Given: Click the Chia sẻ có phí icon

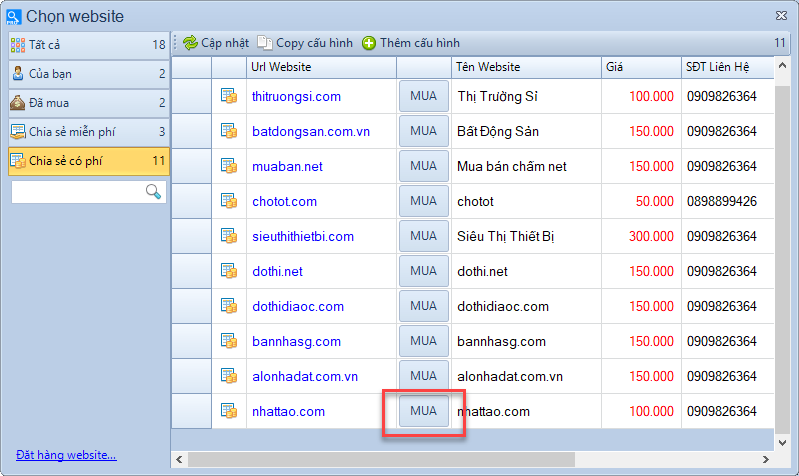Looking at the screenshot, I should 18,161.
